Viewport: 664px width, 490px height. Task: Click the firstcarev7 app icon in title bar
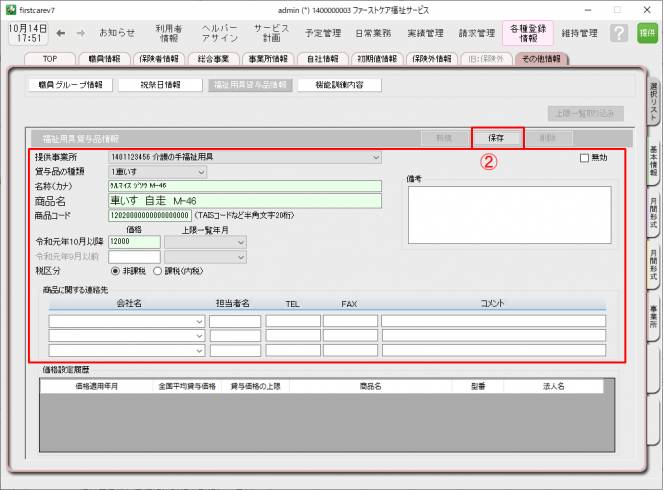(x=10, y=7)
